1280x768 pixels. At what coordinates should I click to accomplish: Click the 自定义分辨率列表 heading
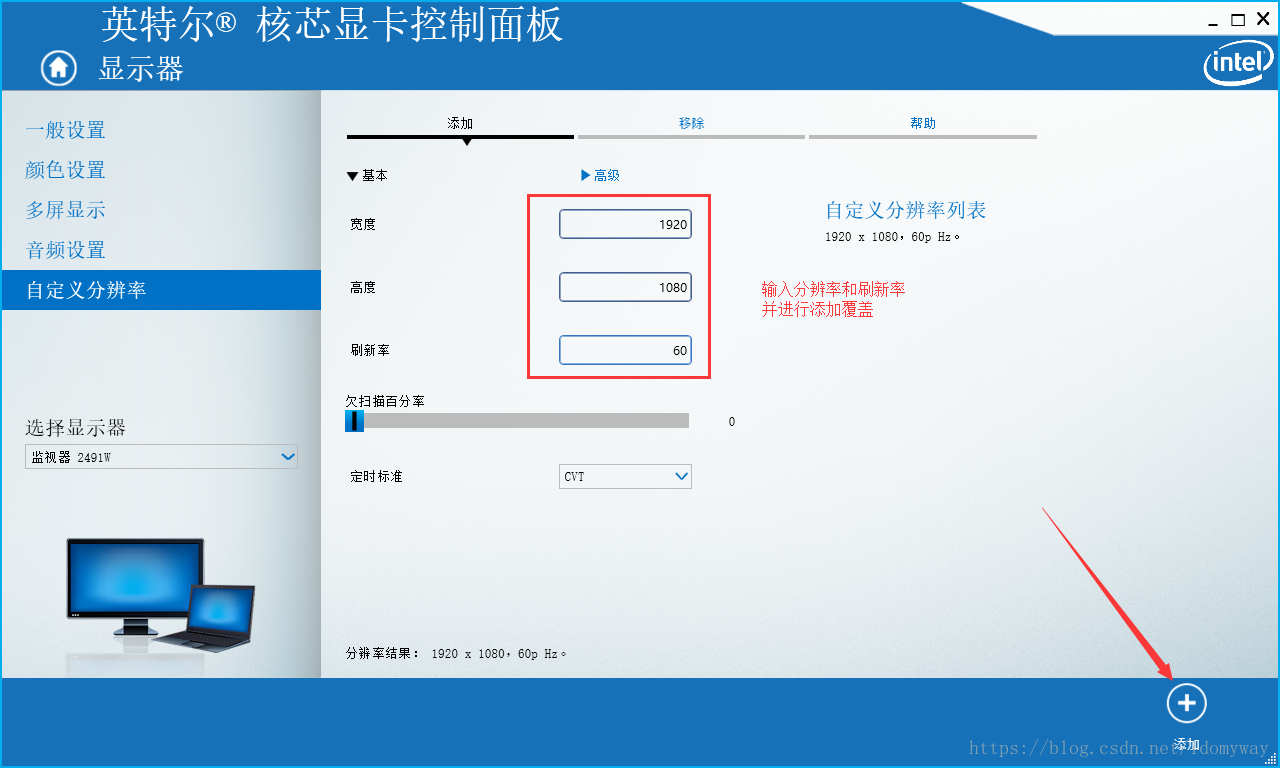tap(906, 210)
